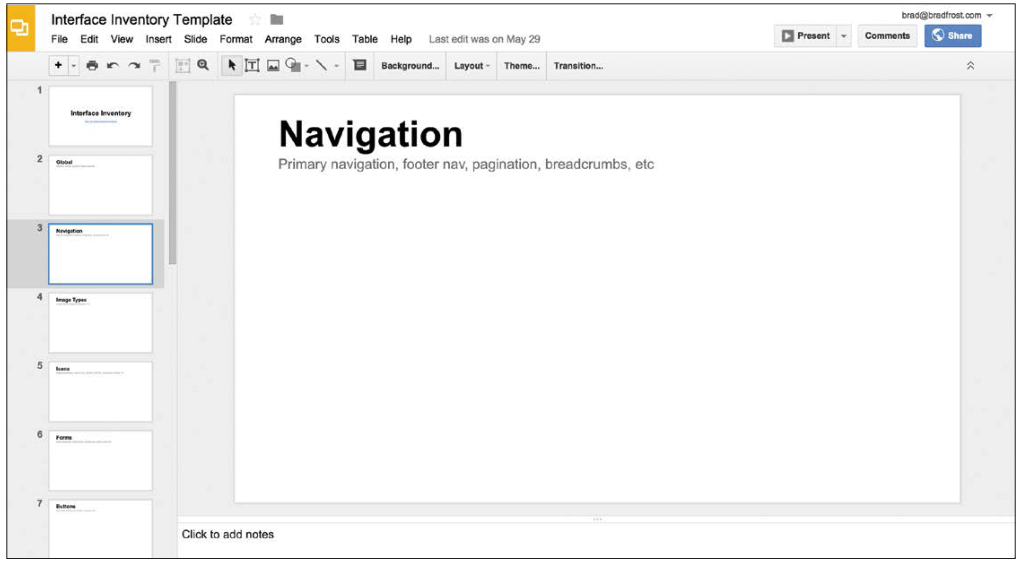Viewport: 1022px width, 564px height.
Task: Expand the line tool dropdown arrow
Action: 336,66
